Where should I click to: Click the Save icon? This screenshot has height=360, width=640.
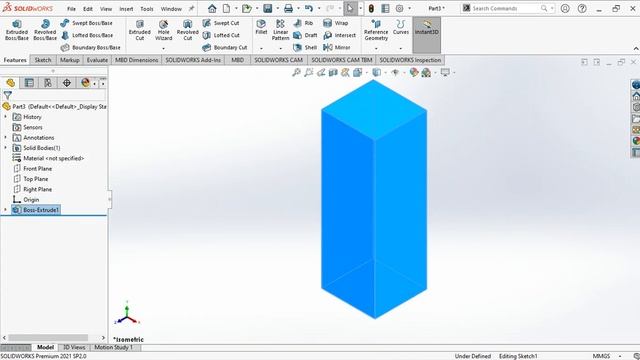(267, 9)
